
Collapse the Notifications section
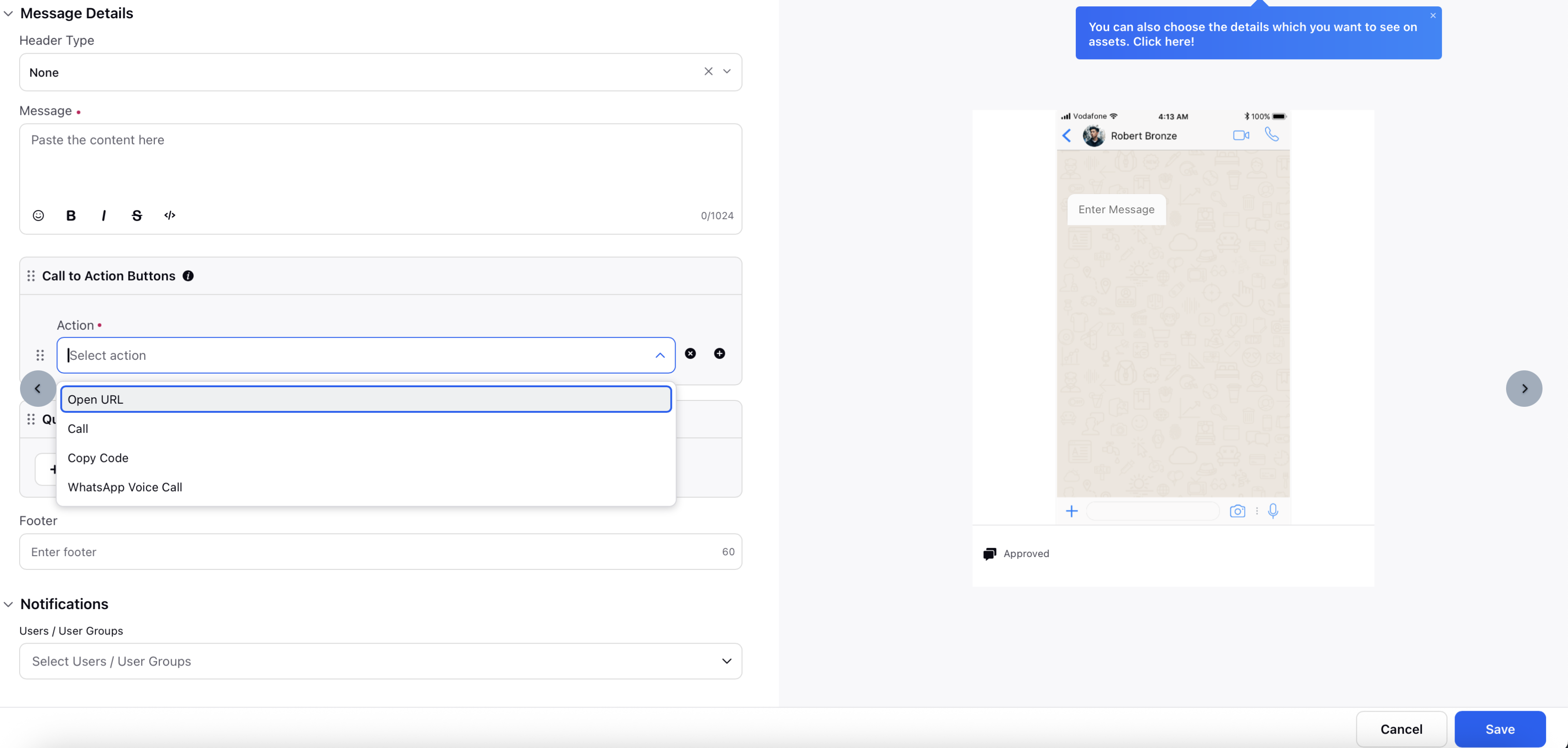click(9, 604)
